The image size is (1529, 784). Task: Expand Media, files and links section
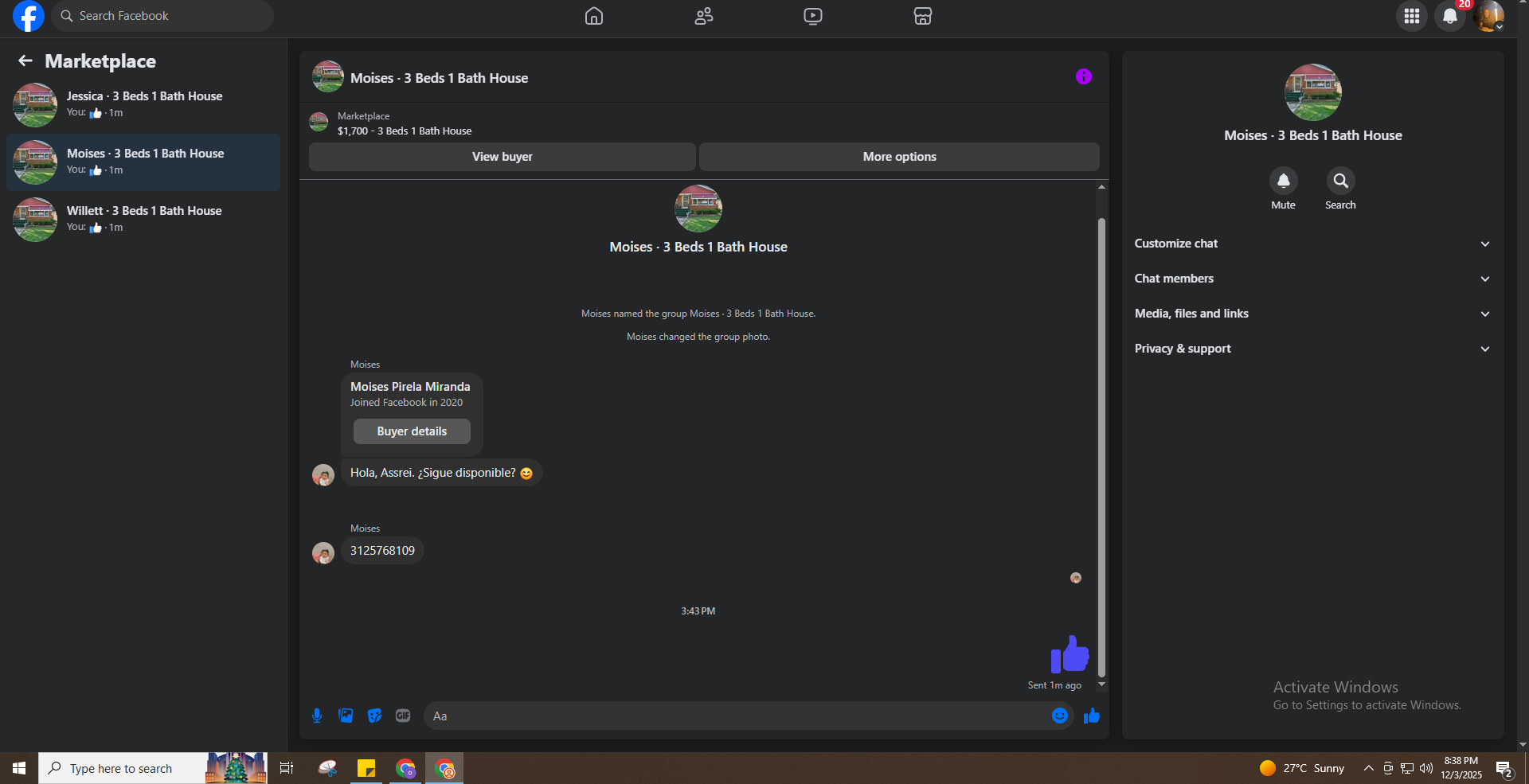pyautogui.click(x=1312, y=314)
